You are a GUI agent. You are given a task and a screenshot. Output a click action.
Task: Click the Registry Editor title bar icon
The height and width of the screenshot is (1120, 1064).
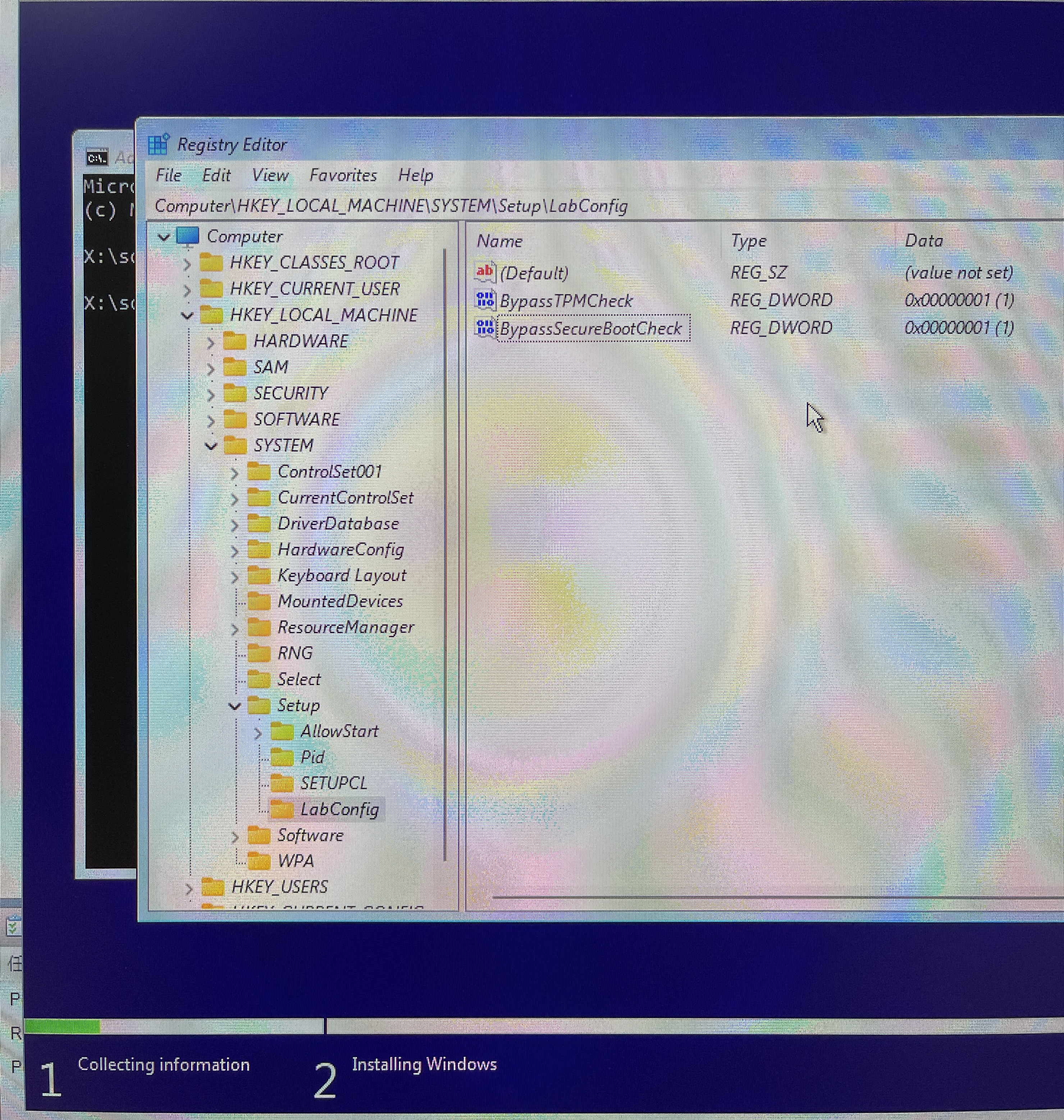[x=158, y=145]
